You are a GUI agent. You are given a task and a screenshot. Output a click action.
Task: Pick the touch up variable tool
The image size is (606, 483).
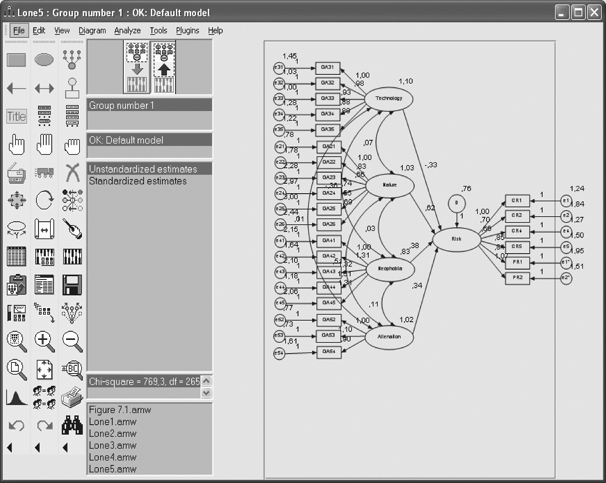tap(72, 229)
